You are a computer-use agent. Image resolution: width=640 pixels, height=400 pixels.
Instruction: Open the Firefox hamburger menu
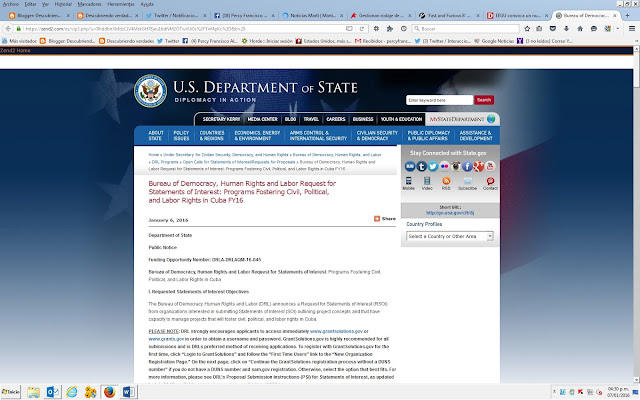(x=632, y=29)
